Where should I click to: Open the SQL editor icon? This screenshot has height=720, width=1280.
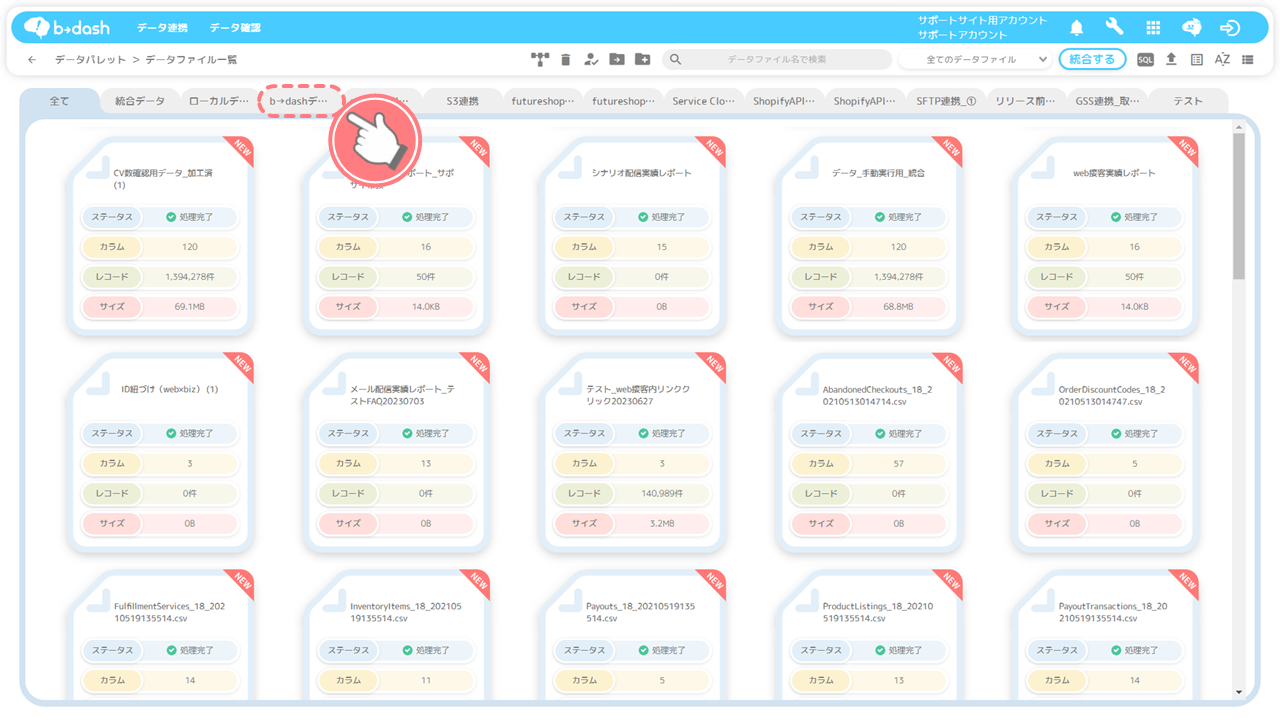click(x=1145, y=60)
